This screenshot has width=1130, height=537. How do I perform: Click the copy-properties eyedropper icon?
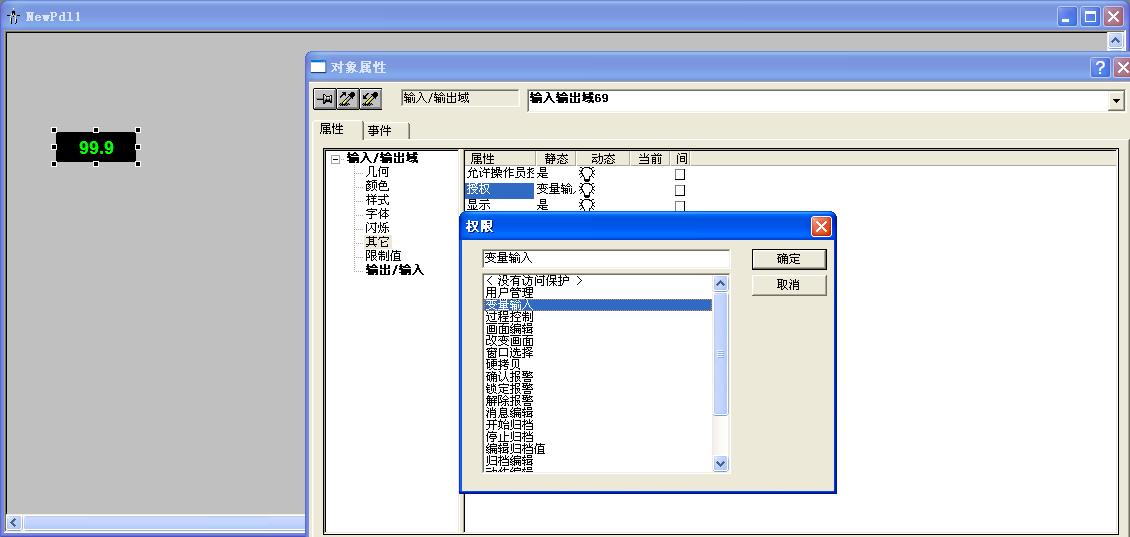[347, 99]
